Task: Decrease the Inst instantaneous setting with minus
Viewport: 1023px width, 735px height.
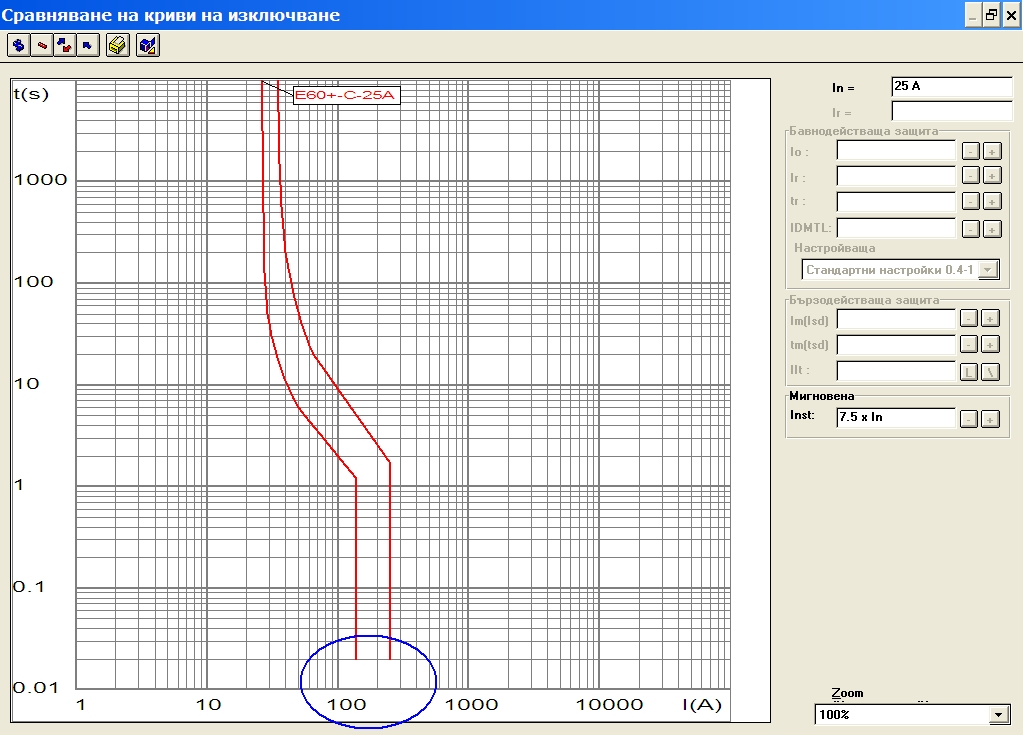Action: 969,419
